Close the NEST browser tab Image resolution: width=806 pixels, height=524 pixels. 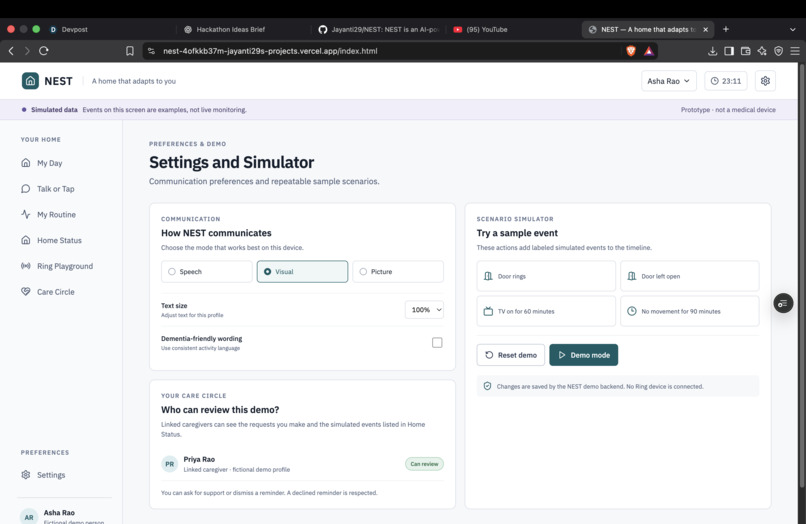(x=705, y=30)
